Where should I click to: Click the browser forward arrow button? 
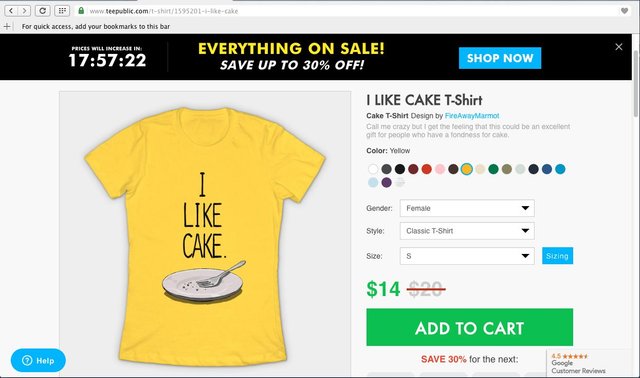coord(24,11)
